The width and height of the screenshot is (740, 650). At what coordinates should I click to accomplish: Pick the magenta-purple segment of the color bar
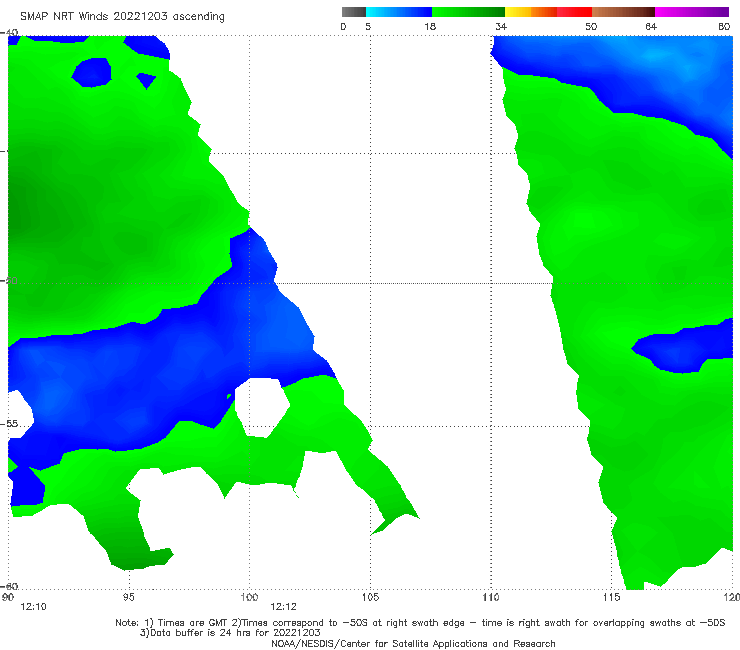point(692,12)
